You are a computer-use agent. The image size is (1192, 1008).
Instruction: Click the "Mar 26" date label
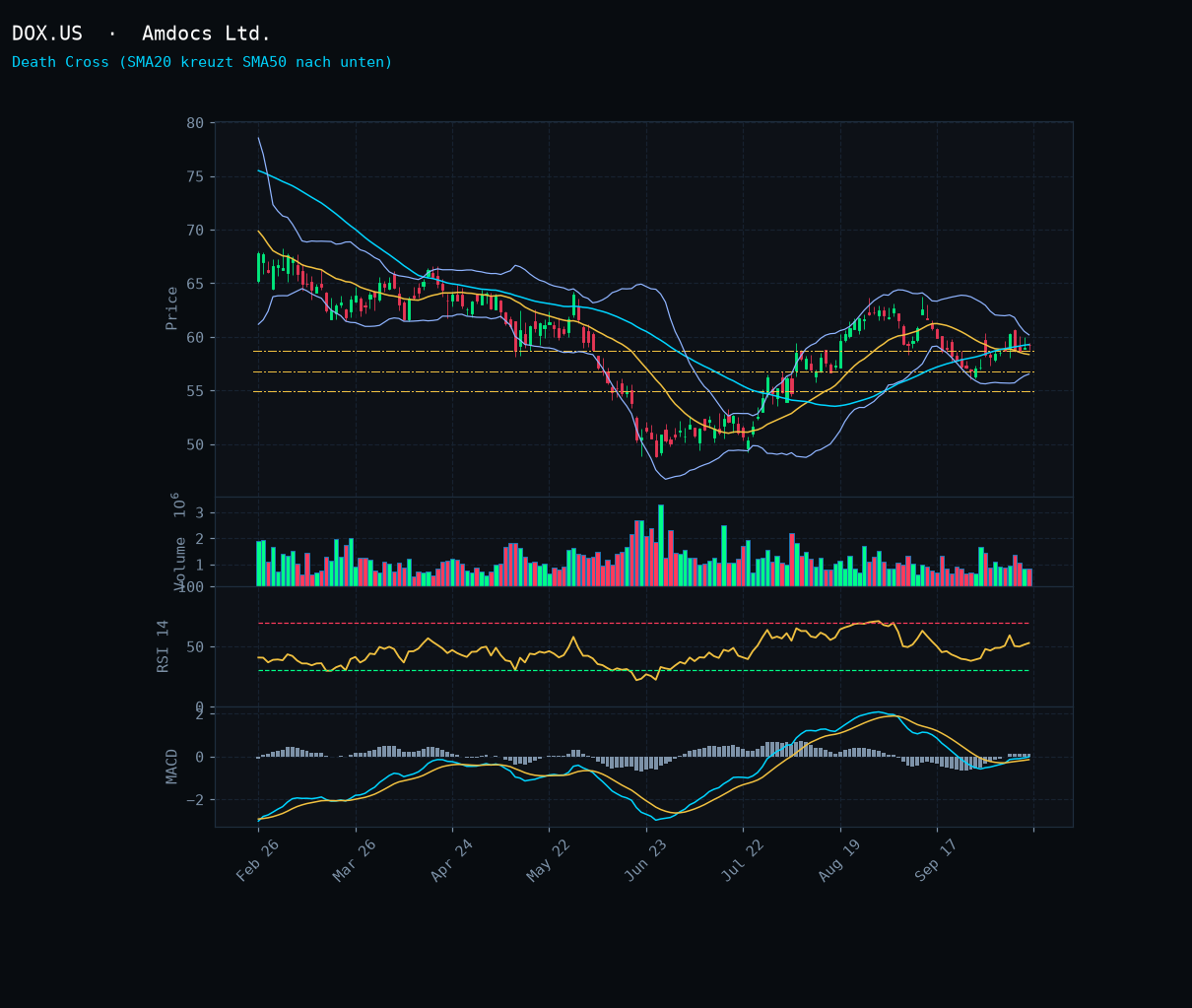[x=354, y=859]
